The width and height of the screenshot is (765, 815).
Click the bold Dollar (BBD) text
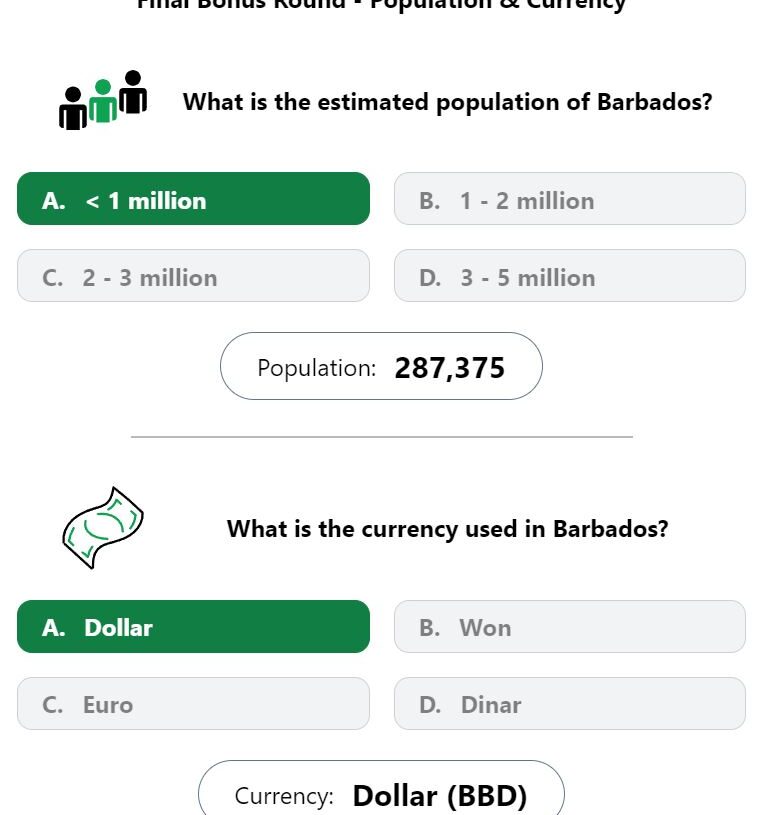coord(440,796)
